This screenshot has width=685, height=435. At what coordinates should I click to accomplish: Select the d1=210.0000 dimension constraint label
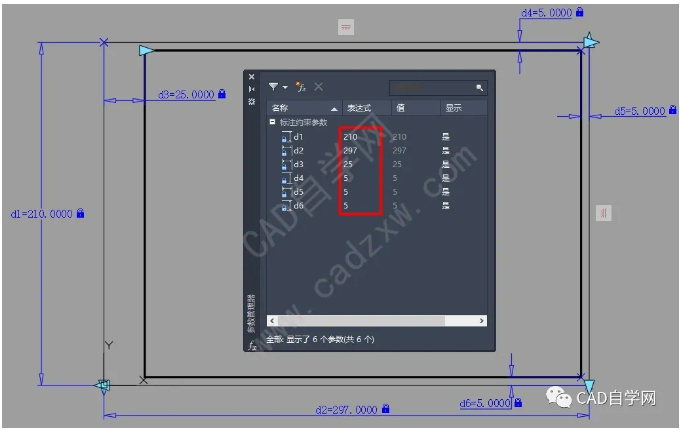click(x=42, y=214)
